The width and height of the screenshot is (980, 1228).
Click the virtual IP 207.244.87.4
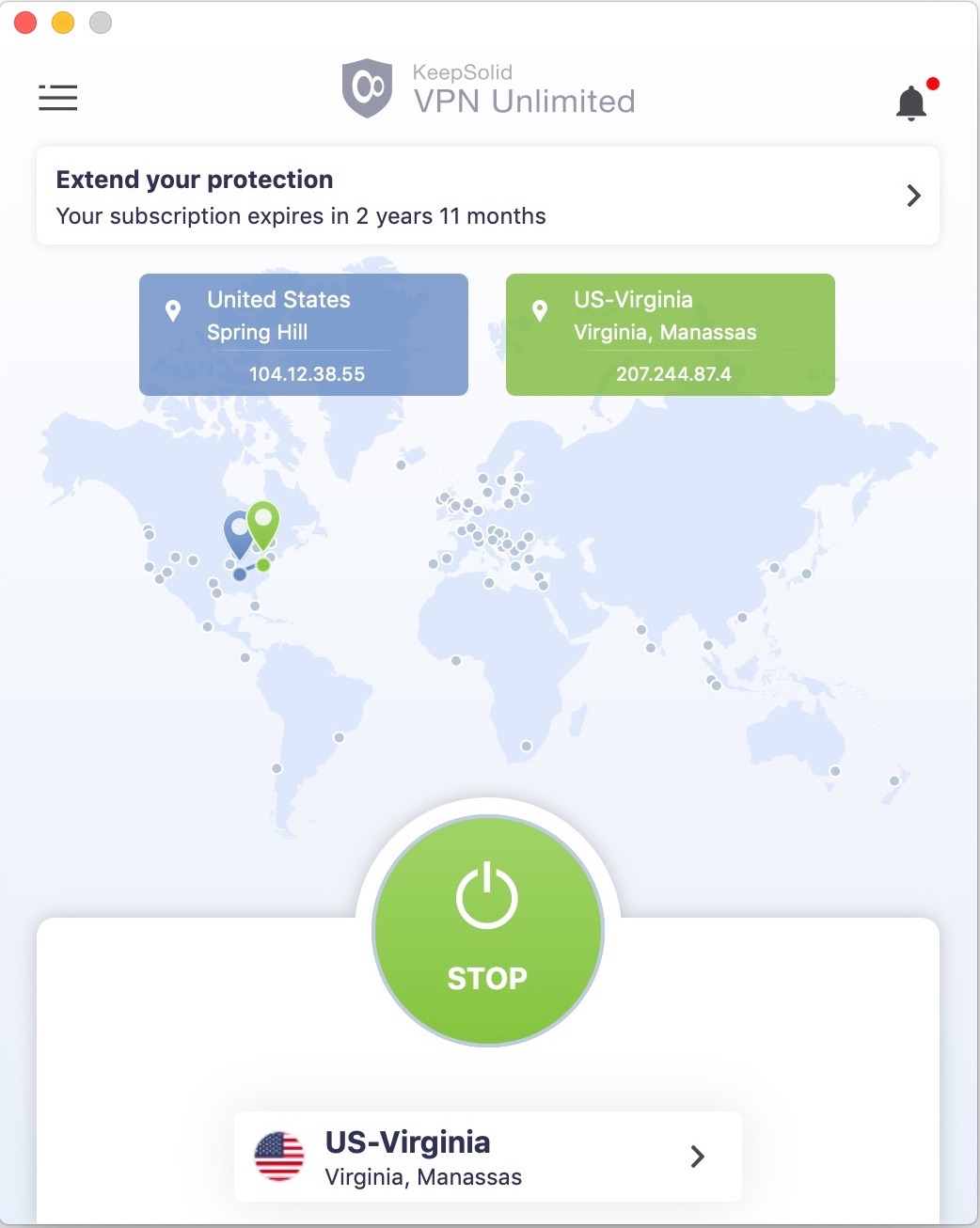673,374
